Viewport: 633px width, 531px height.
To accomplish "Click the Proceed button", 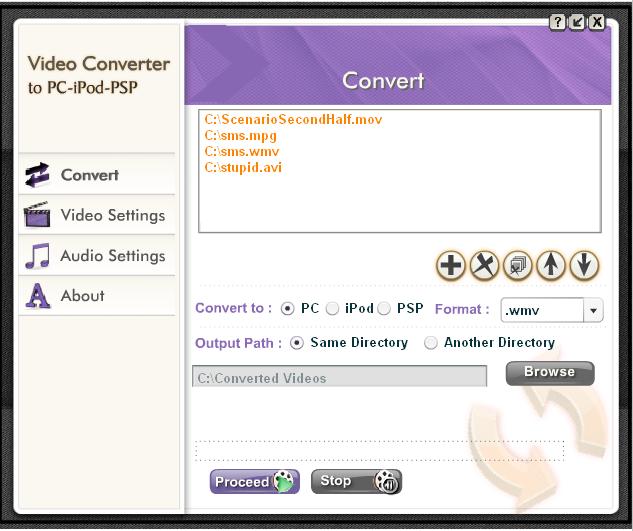I will [x=255, y=481].
